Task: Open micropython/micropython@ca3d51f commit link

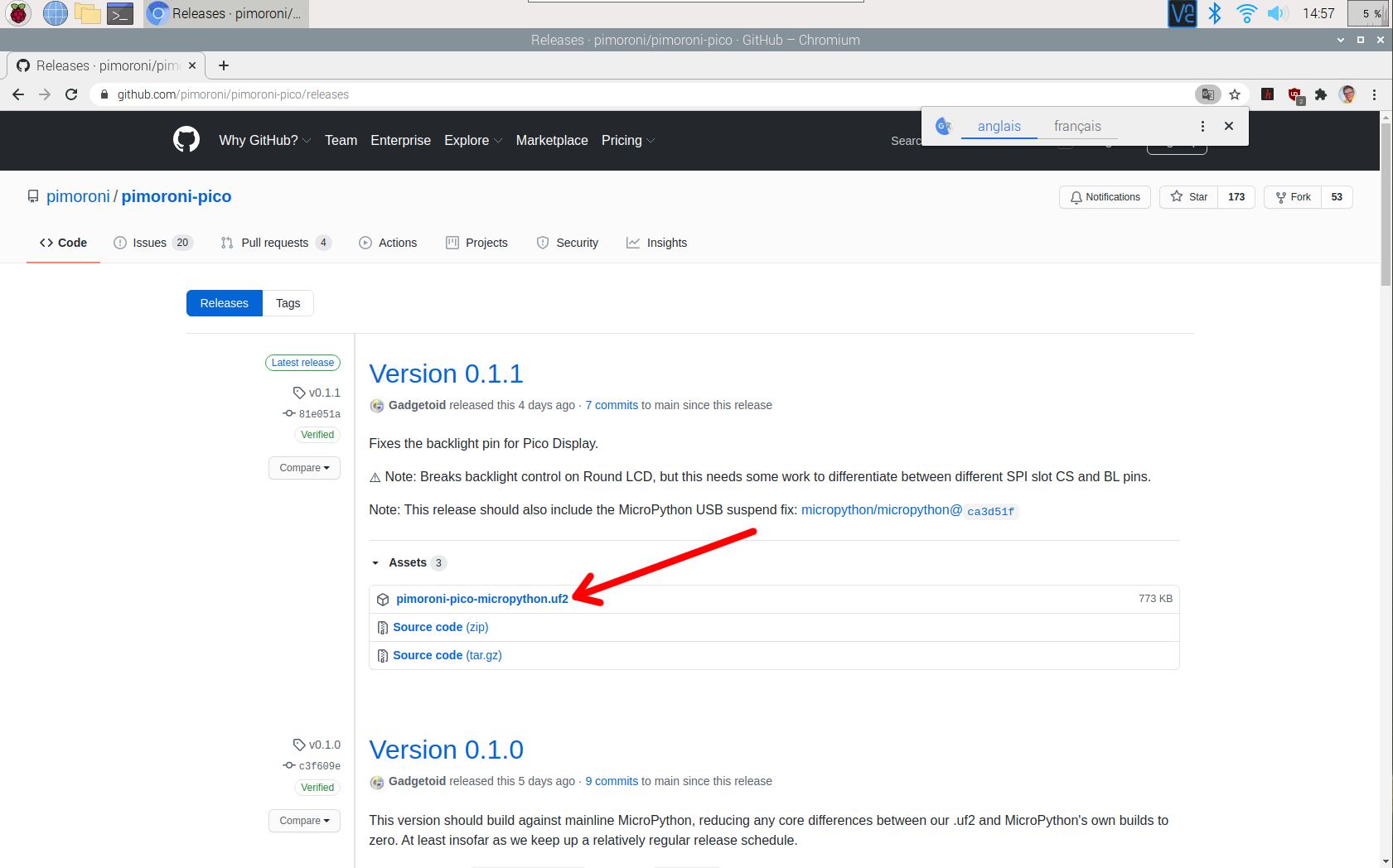Action: pos(909,510)
